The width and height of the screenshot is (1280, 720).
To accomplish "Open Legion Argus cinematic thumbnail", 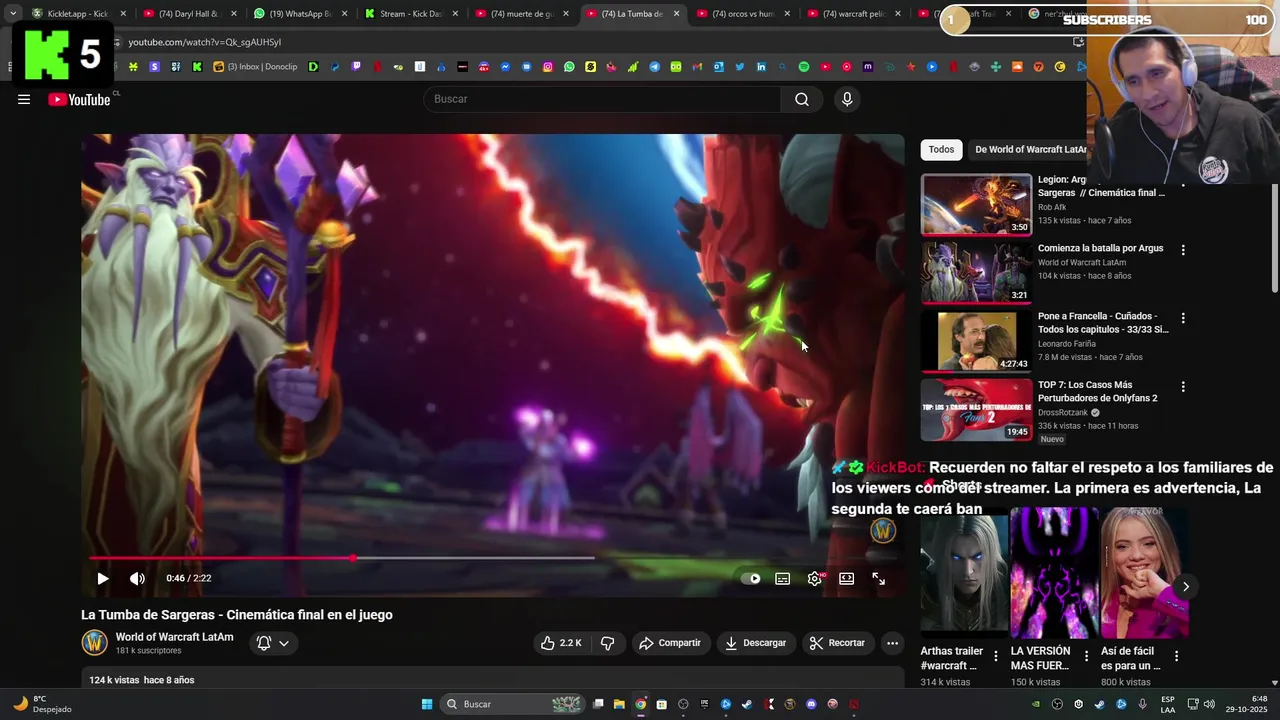I will click(976, 204).
